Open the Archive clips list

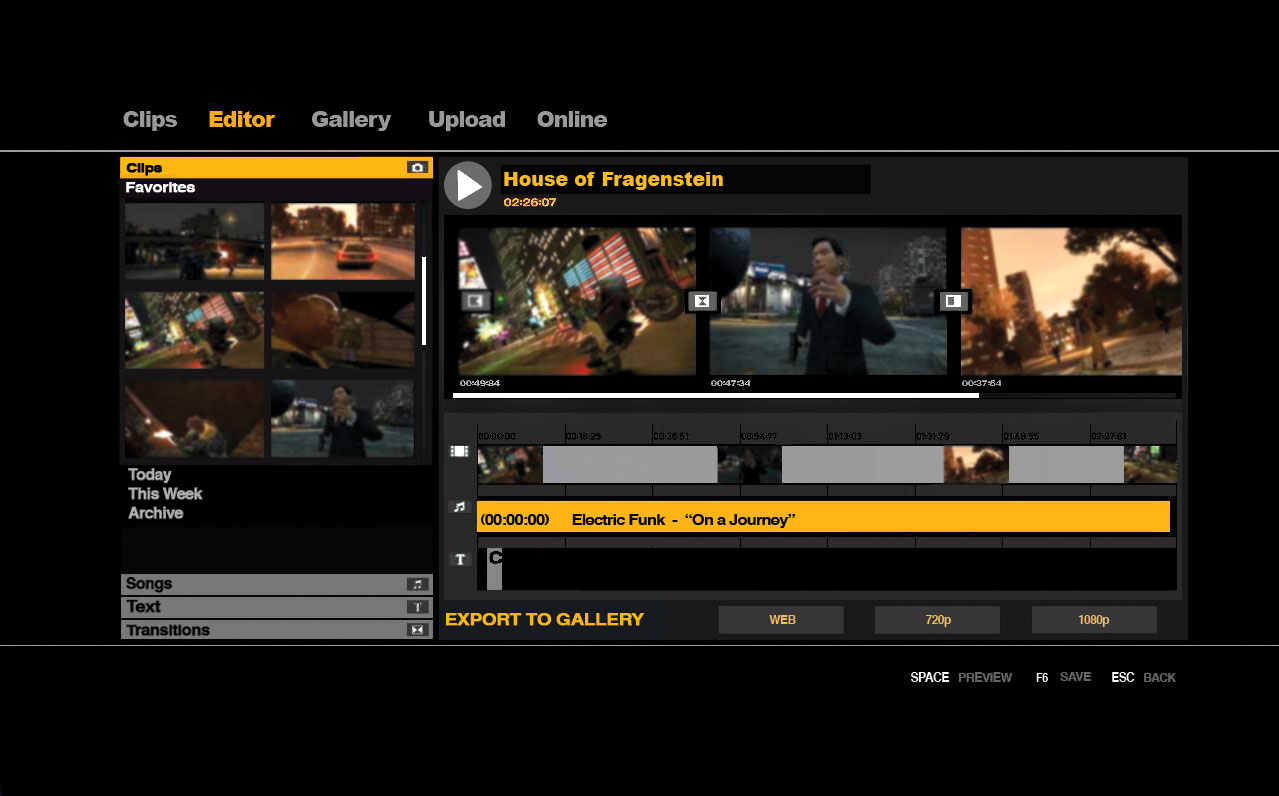[155, 513]
